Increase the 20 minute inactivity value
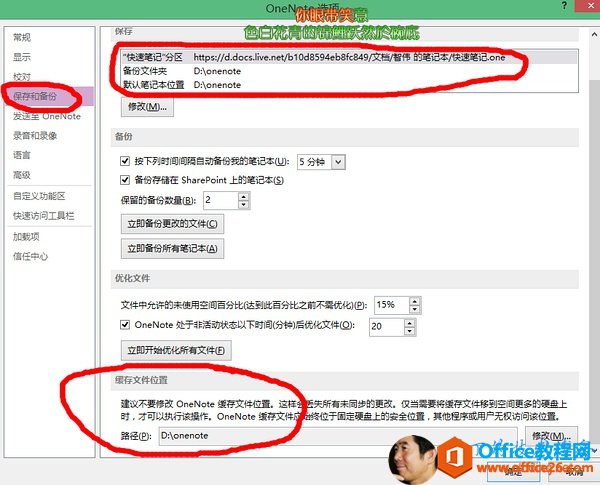The height and width of the screenshot is (485, 600). tap(409, 323)
